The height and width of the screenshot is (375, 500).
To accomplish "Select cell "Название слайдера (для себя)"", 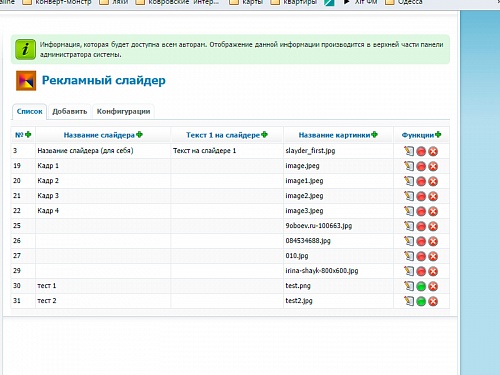I will pos(85,151).
